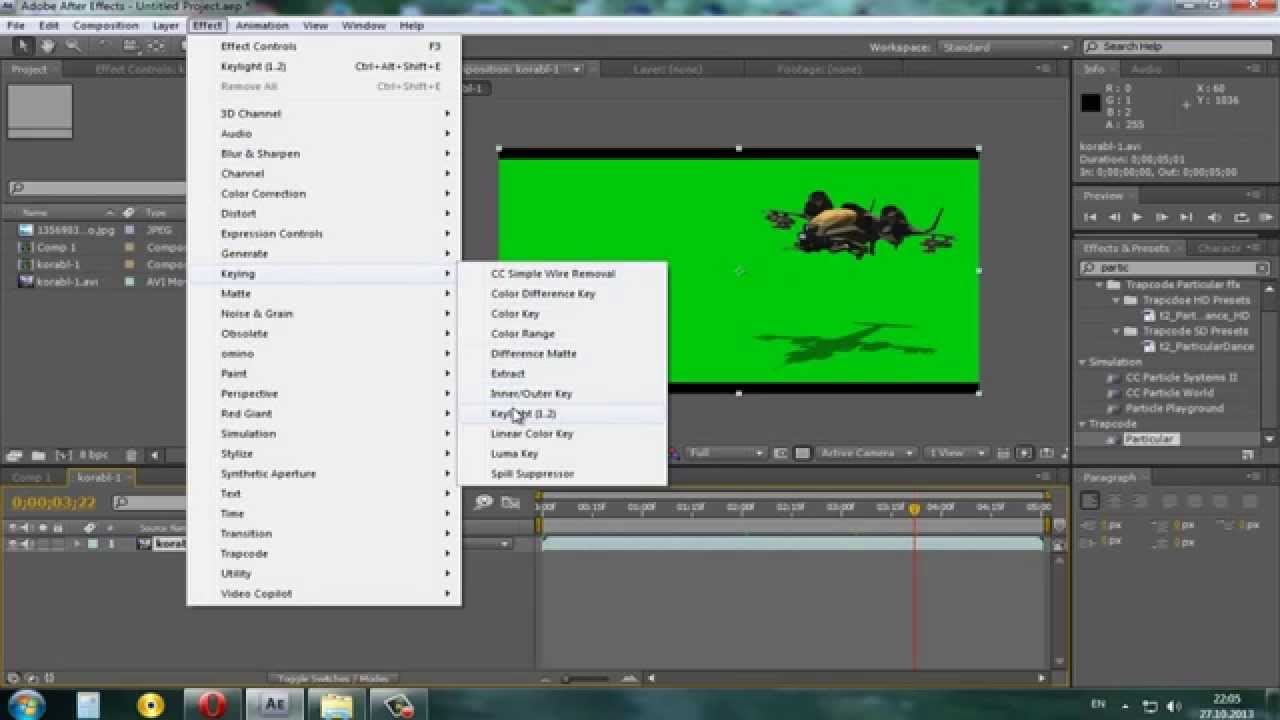Toggle loop option in Preview panel
1280x720 pixels.
click(x=1241, y=217)
